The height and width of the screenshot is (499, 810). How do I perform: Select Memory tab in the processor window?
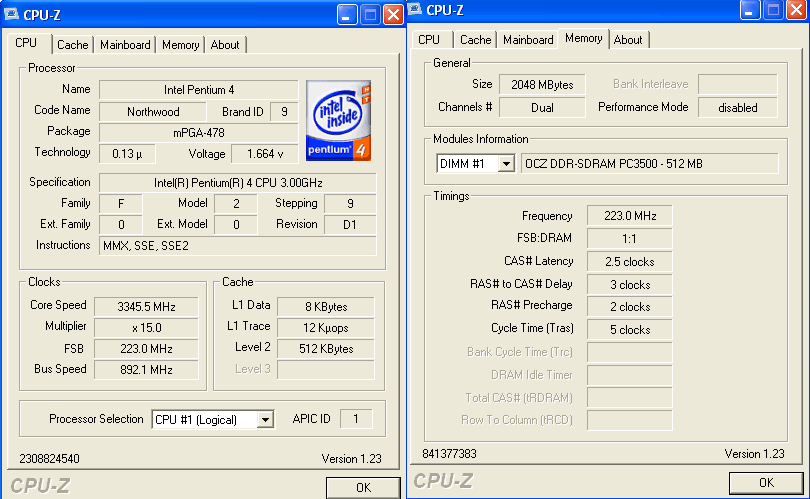[x=180, y=45]
